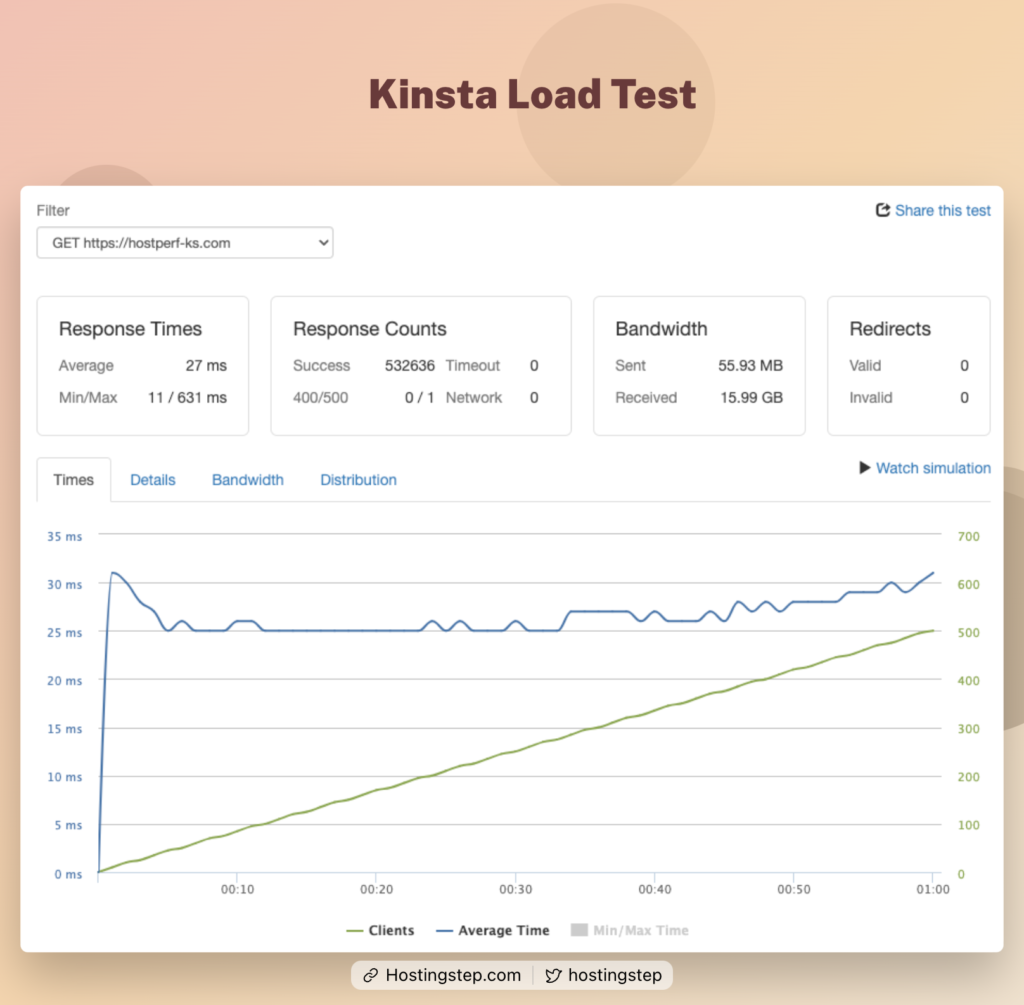
Task: Click the share icon beside Share this test
Action: tap(882, 210)
